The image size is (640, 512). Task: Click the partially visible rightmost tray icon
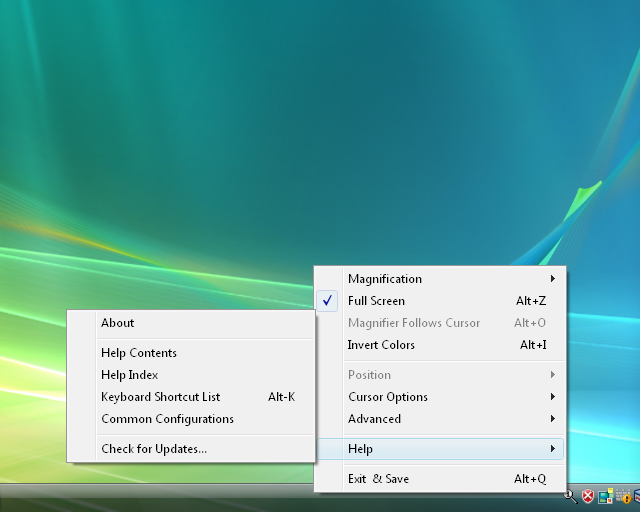[636, 496]
